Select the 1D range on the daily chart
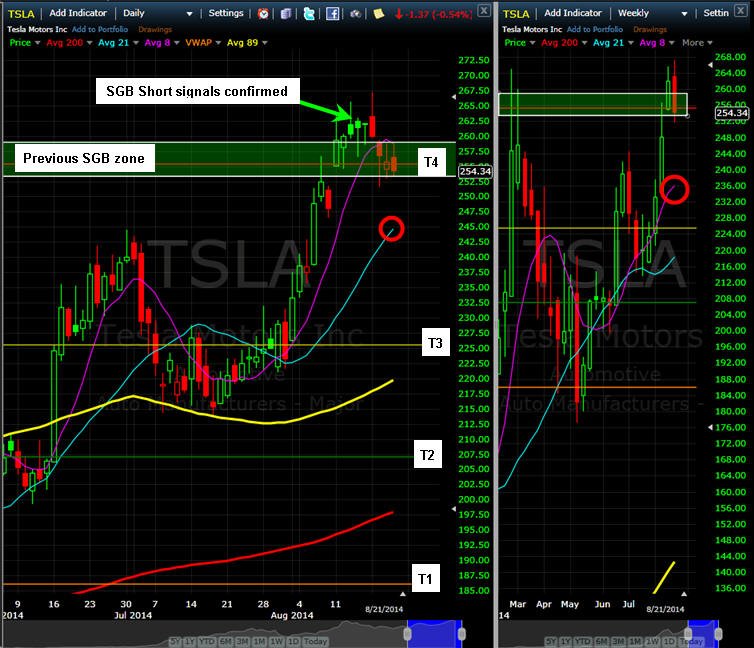Image resolution: width=754 pixels, height=648 pixels. click(x=293, y=641)
